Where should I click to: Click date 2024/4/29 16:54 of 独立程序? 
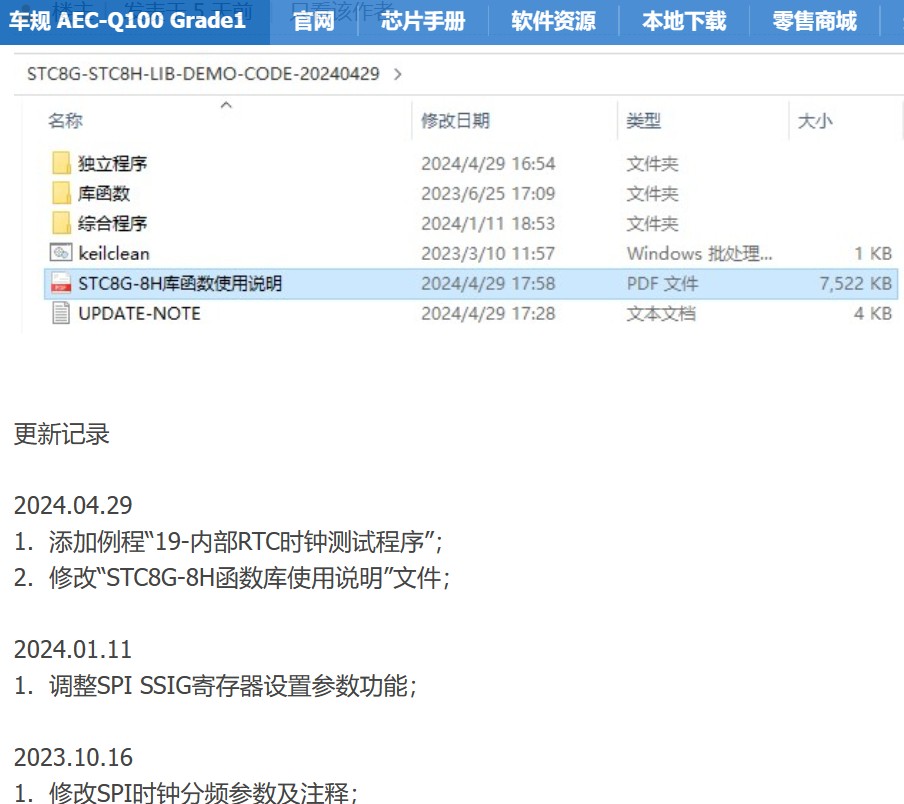(x=488, y=164)
